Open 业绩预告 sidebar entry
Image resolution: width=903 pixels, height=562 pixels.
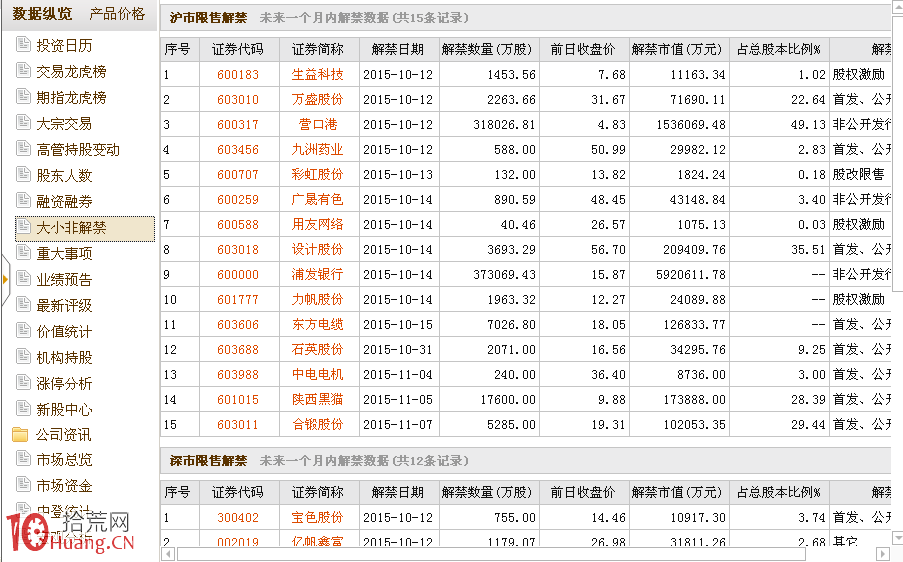tap(64, 280)
